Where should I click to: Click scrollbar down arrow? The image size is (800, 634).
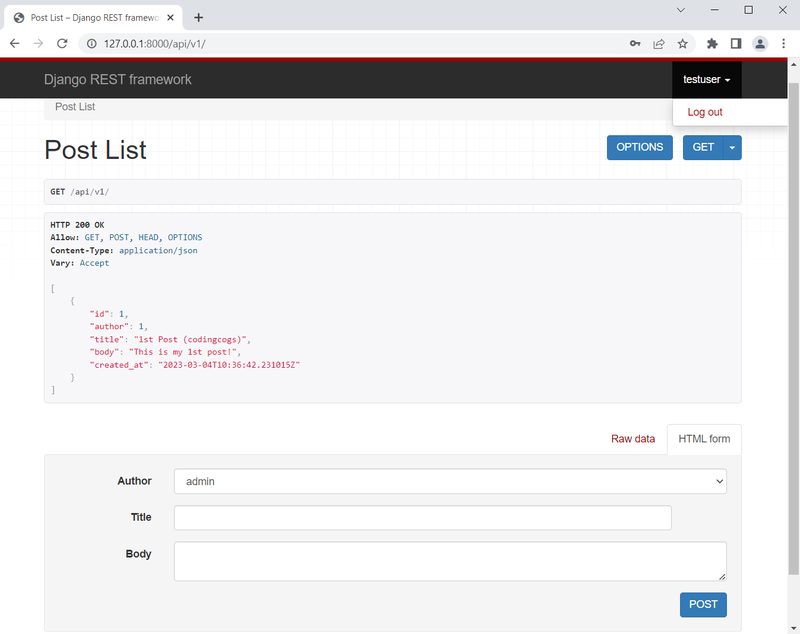[793, 628]
